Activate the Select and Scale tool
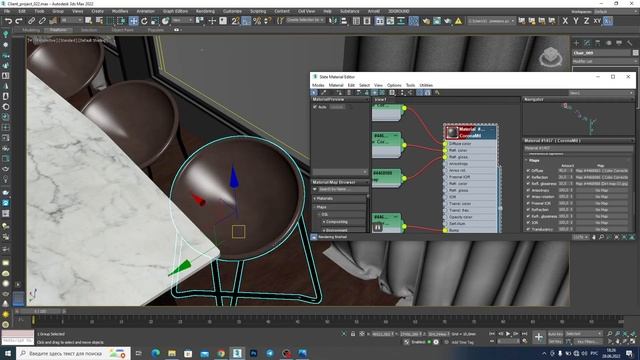Image resolution: width=640 pixels, height=360 pixels. pos(155,21)
